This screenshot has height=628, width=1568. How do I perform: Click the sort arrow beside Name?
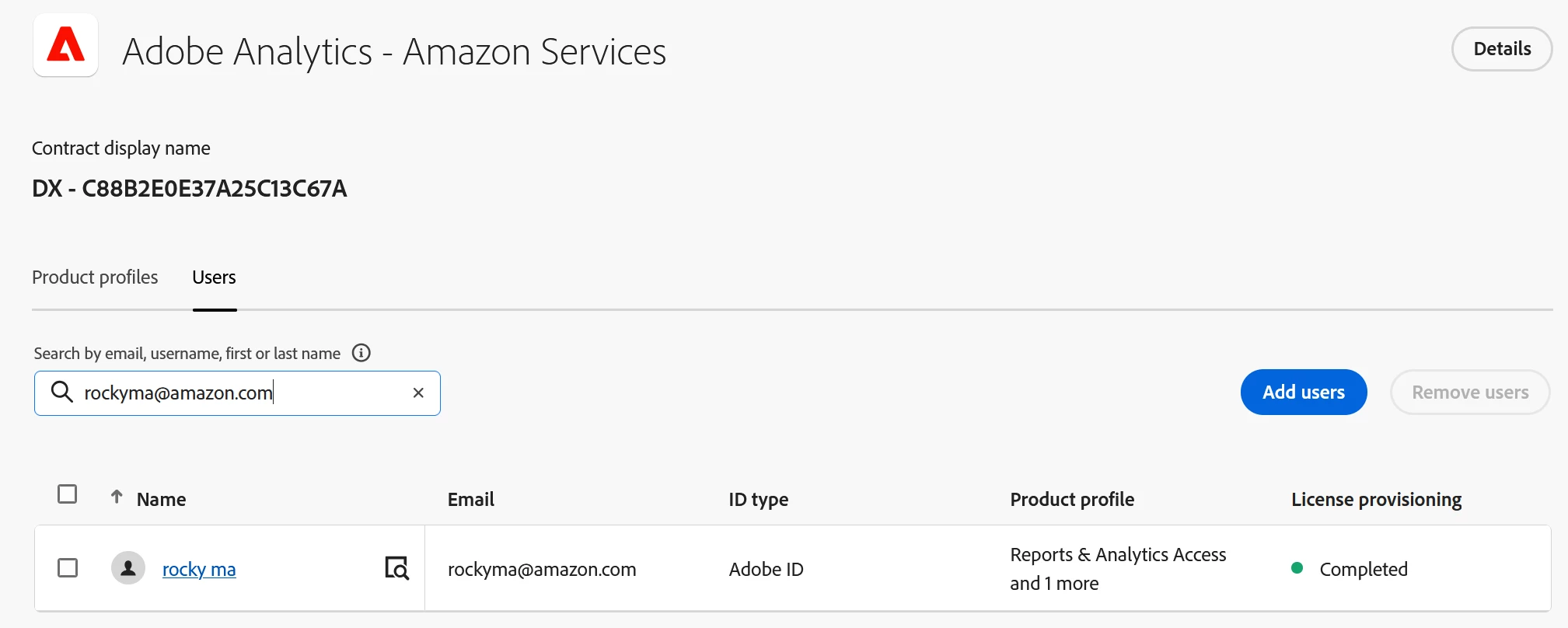117,497
